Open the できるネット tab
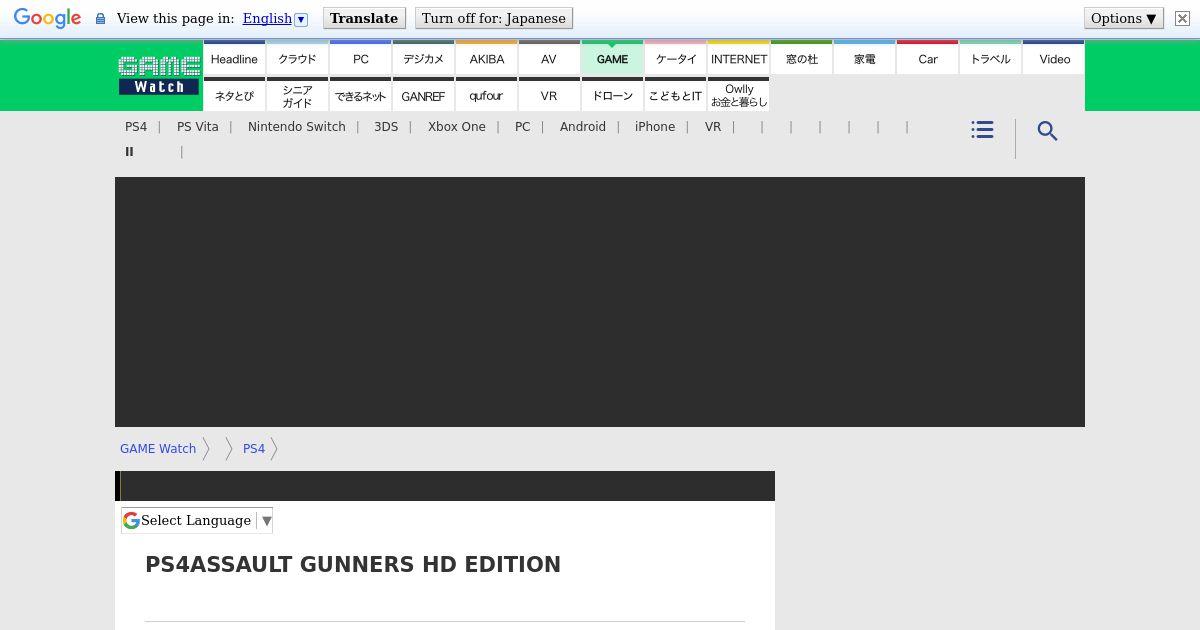This screenshot has width=1200, height=630. coord(360,95)
